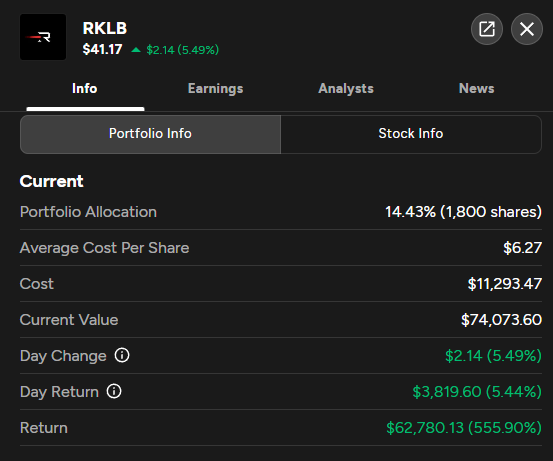Screen dimensions: 553x461
Task: Click the Current Value label
Action: (x=69, y=320)
